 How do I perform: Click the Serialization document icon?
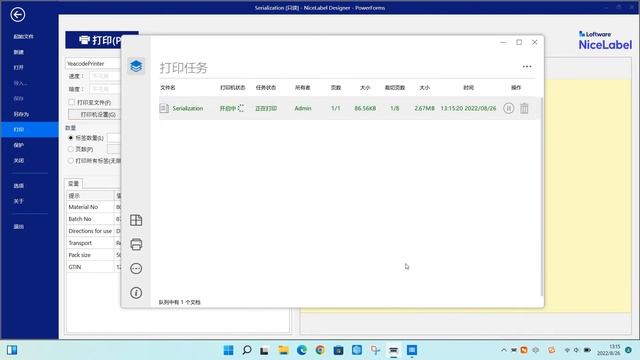(164, 108)
